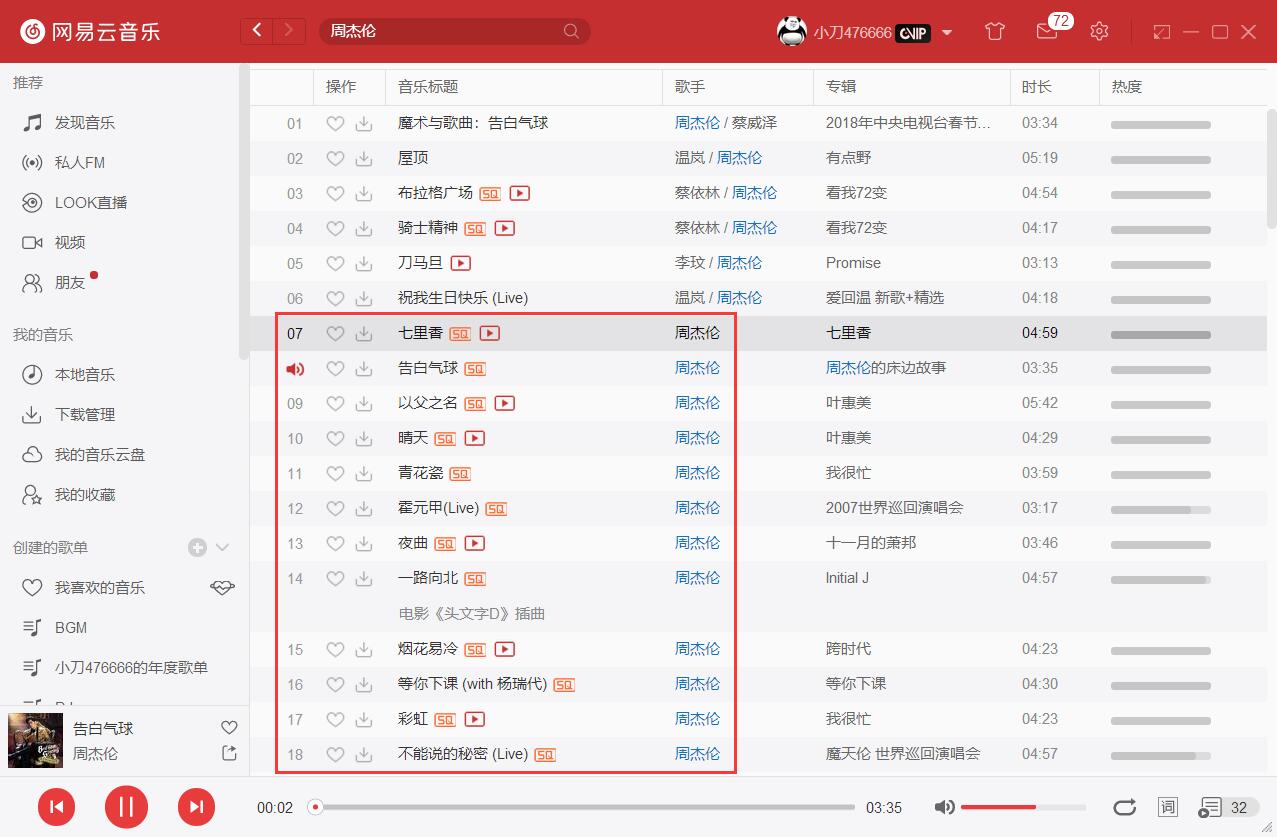Like the song 七里香
This screenshot has width=1277, height=837.
(x=336, y=334)
